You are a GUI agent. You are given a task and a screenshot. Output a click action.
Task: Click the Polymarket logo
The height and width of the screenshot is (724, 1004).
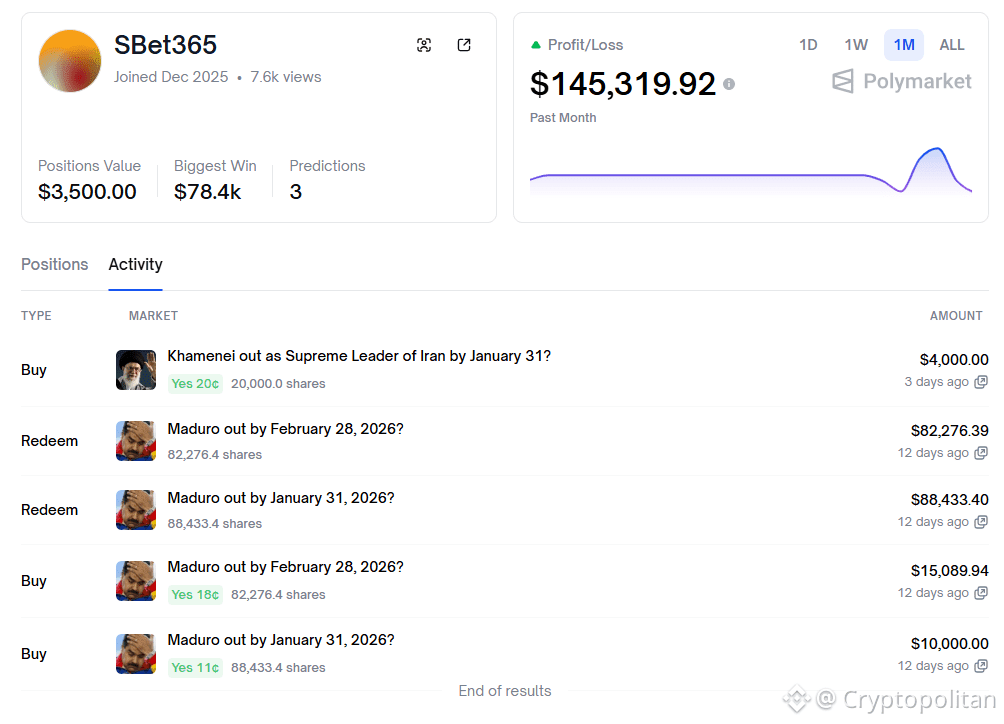point(902,82)
